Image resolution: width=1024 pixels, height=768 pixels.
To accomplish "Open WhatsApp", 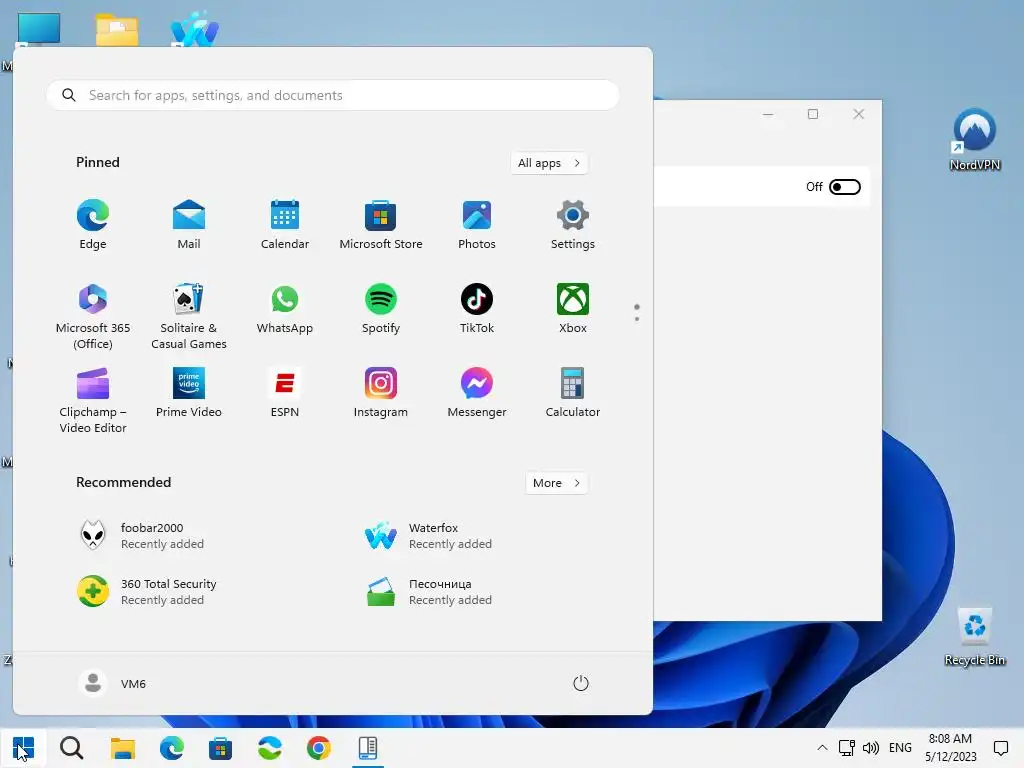I will click(x=285, y=310).
